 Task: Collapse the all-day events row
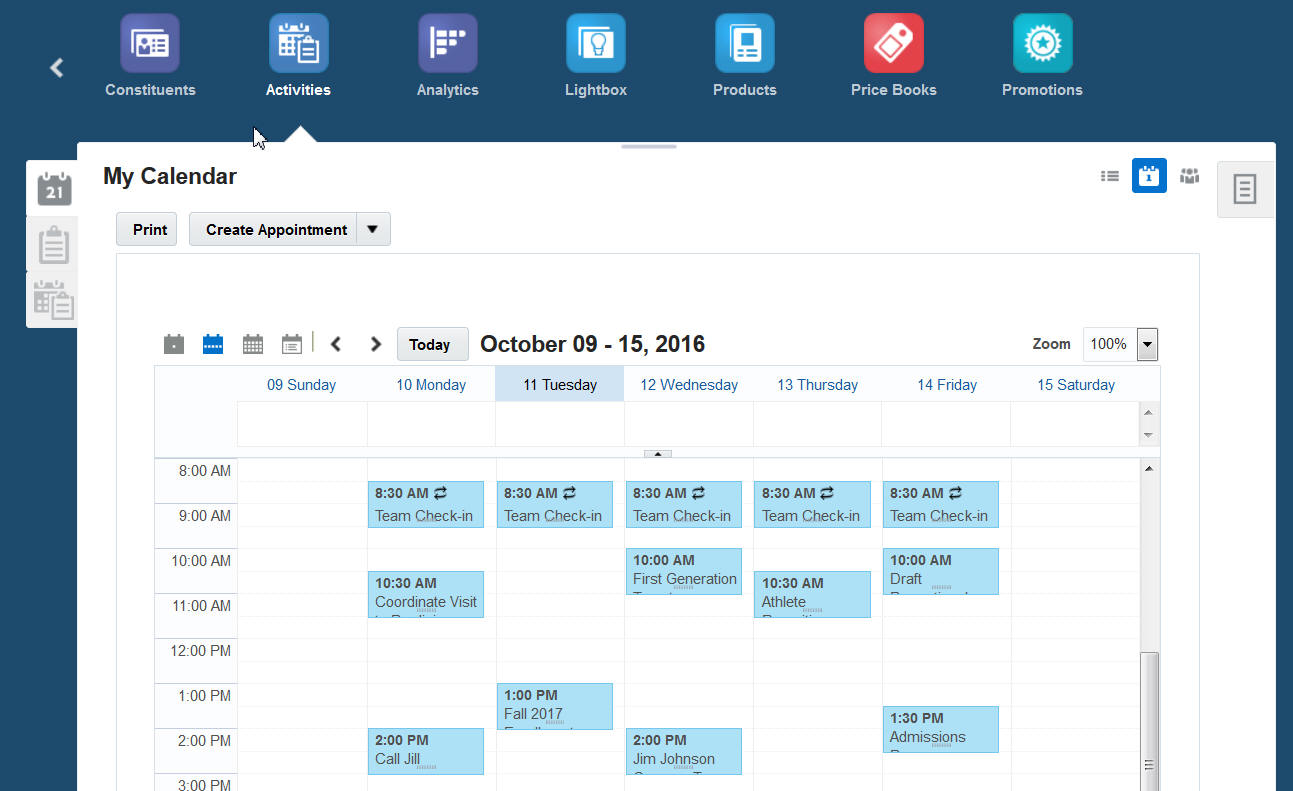pyautogui.click(x=657, y=453)
